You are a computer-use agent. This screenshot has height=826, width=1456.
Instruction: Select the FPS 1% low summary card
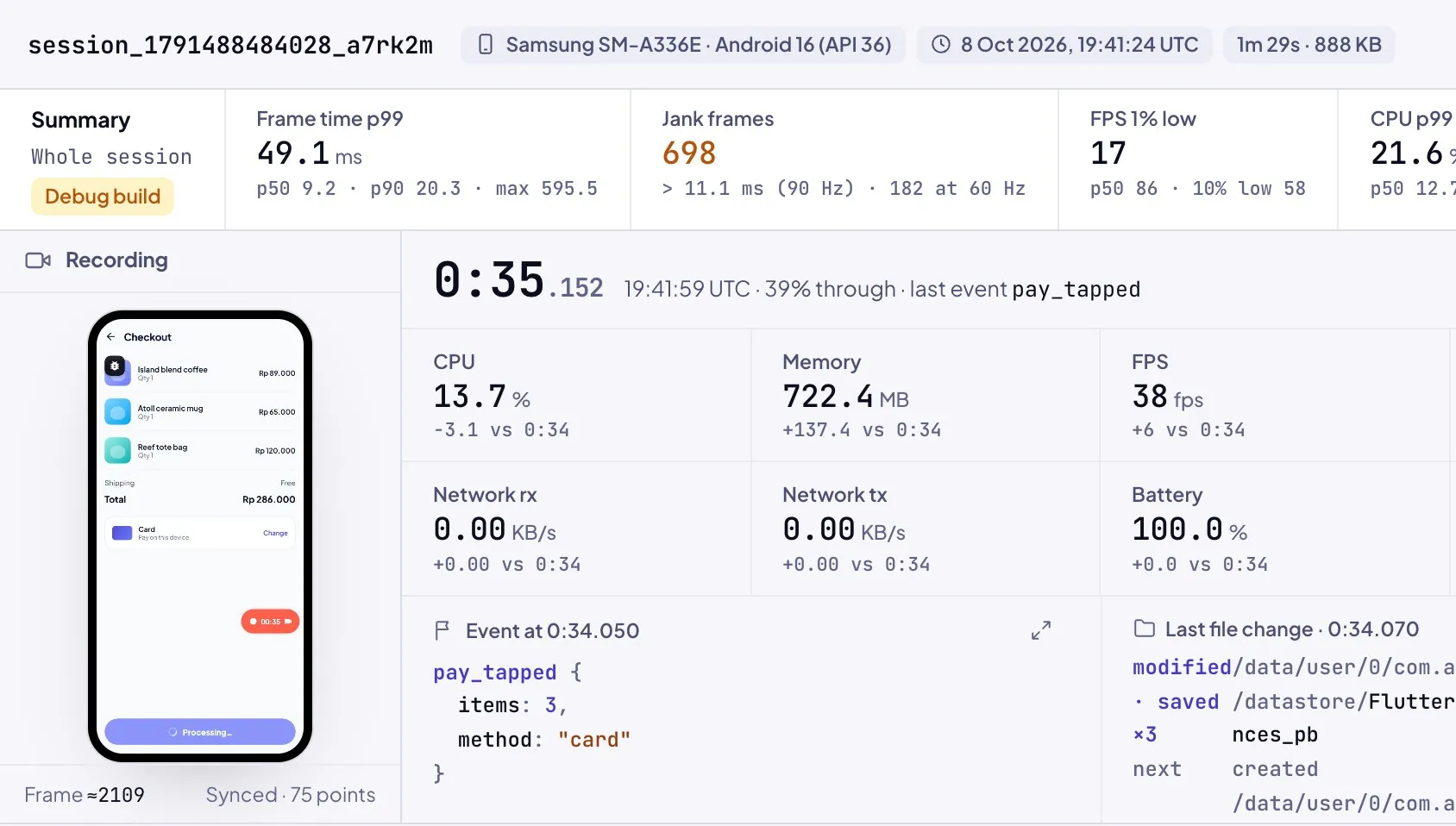click(x=1198, y=160)
